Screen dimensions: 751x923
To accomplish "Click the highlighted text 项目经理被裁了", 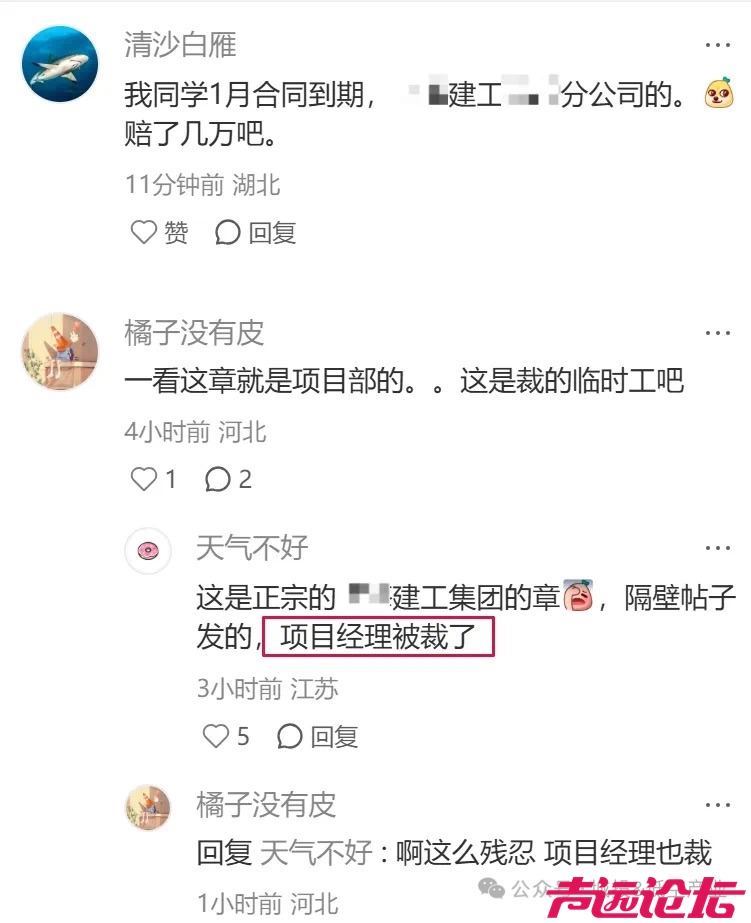I will coord(378,636).
